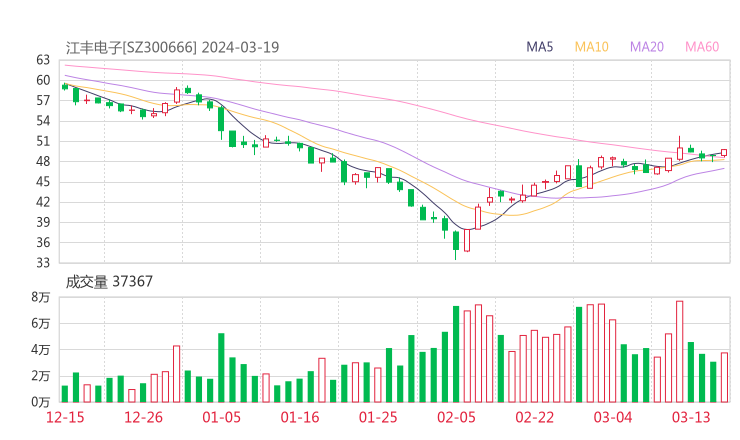Click the 4万 volume axis label
This screenshot has width=740, height=440.
point(41,350)
